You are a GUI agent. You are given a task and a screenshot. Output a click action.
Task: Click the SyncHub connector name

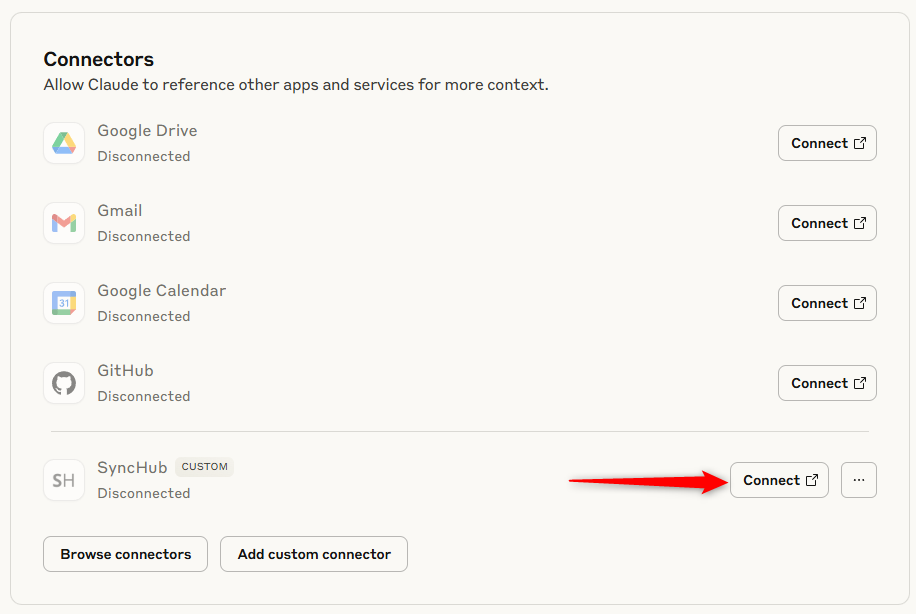tap(132, 468)
